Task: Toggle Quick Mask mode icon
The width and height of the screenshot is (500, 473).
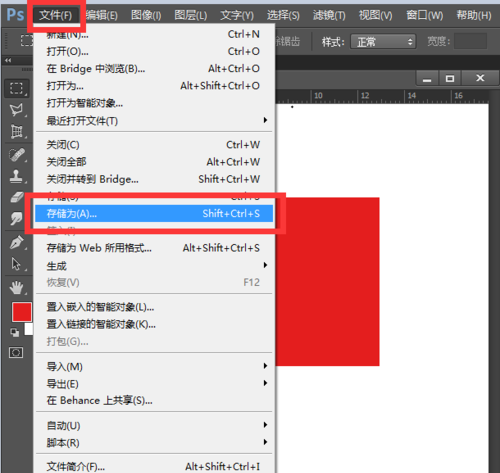Action: [x=16, y=352]
